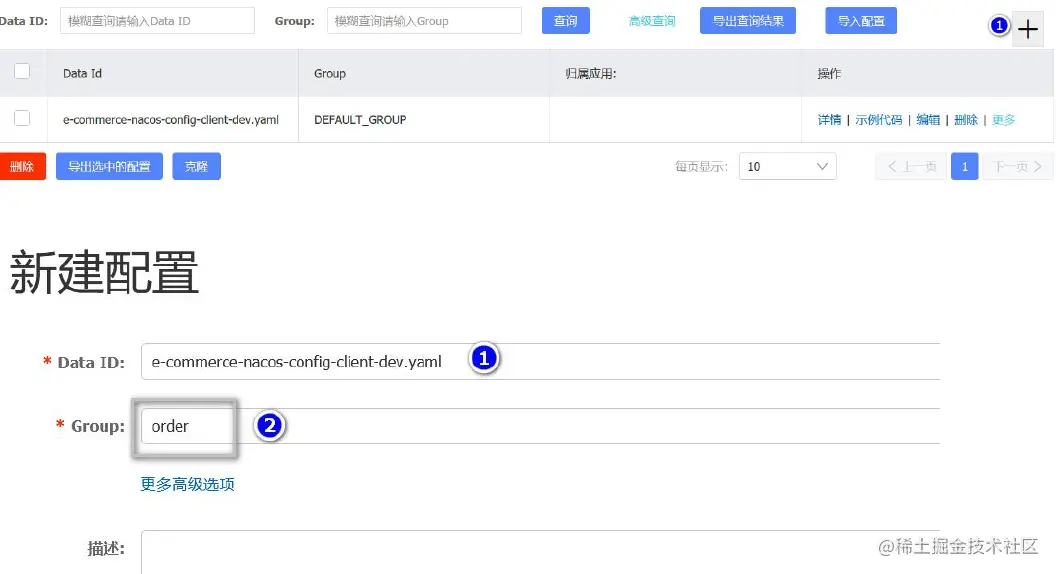Click the Group field containing order
This screenshot has height=574, width=1056.
coord(540,426)
